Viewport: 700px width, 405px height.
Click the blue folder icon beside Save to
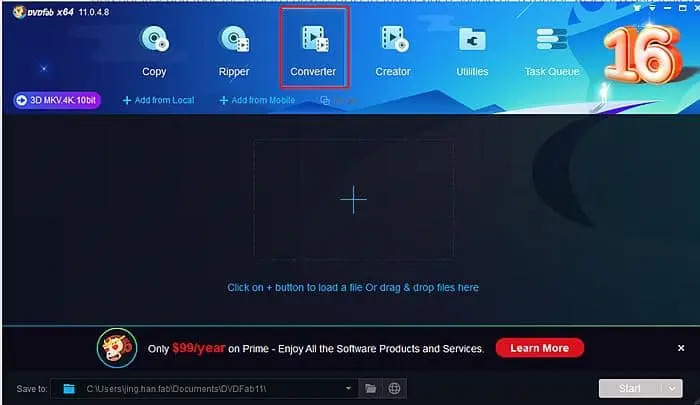[x=69, y=389]
